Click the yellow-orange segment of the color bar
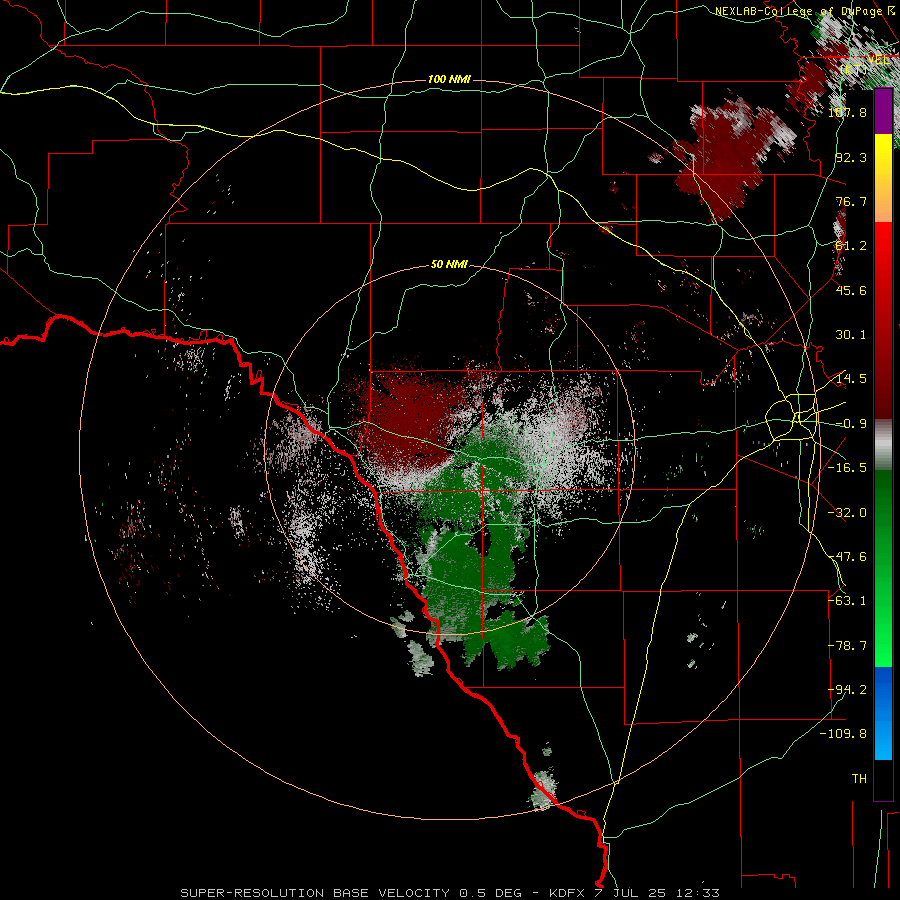Viewport: 900px width, 900px height. tap(883, 177)
